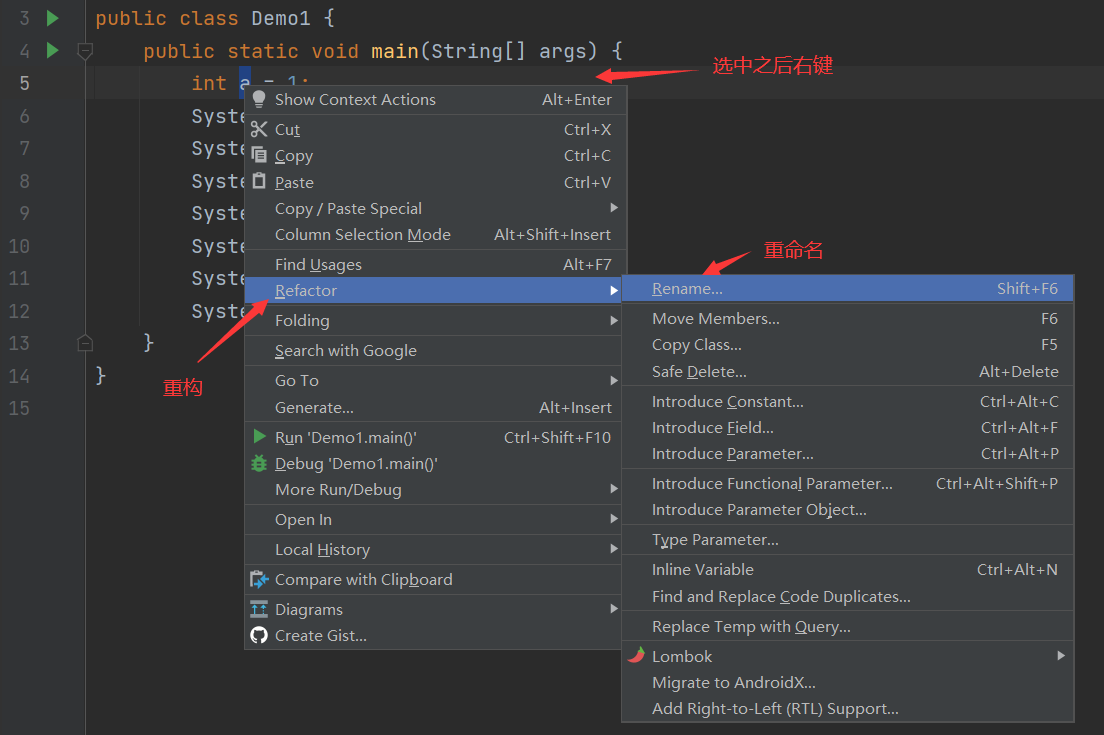
Task: Click the args parameter name in code
Action: coord(563,51)
